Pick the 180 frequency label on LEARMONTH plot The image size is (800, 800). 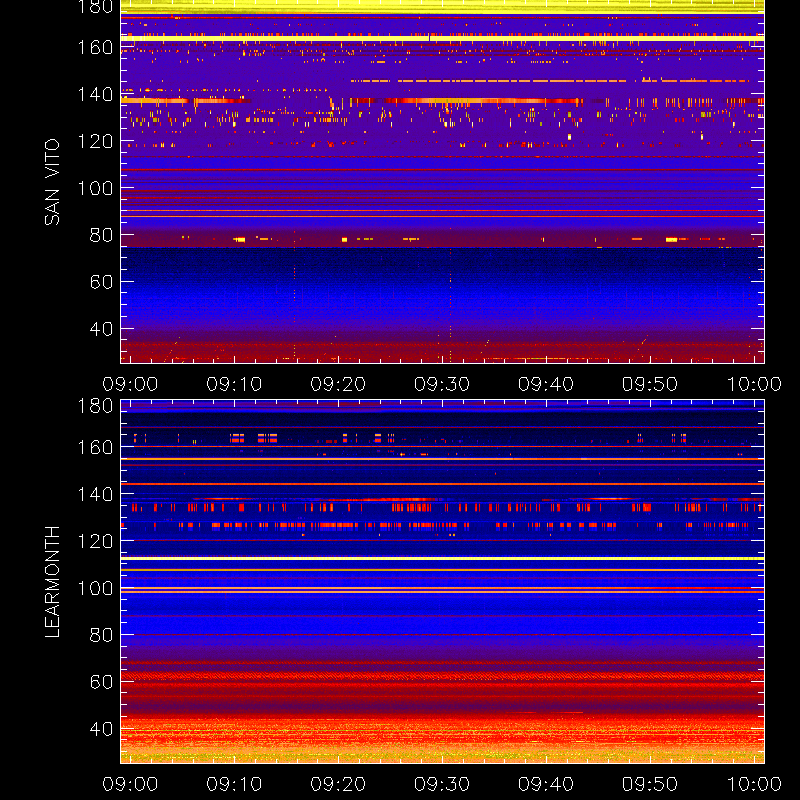(x=95, y=406)
